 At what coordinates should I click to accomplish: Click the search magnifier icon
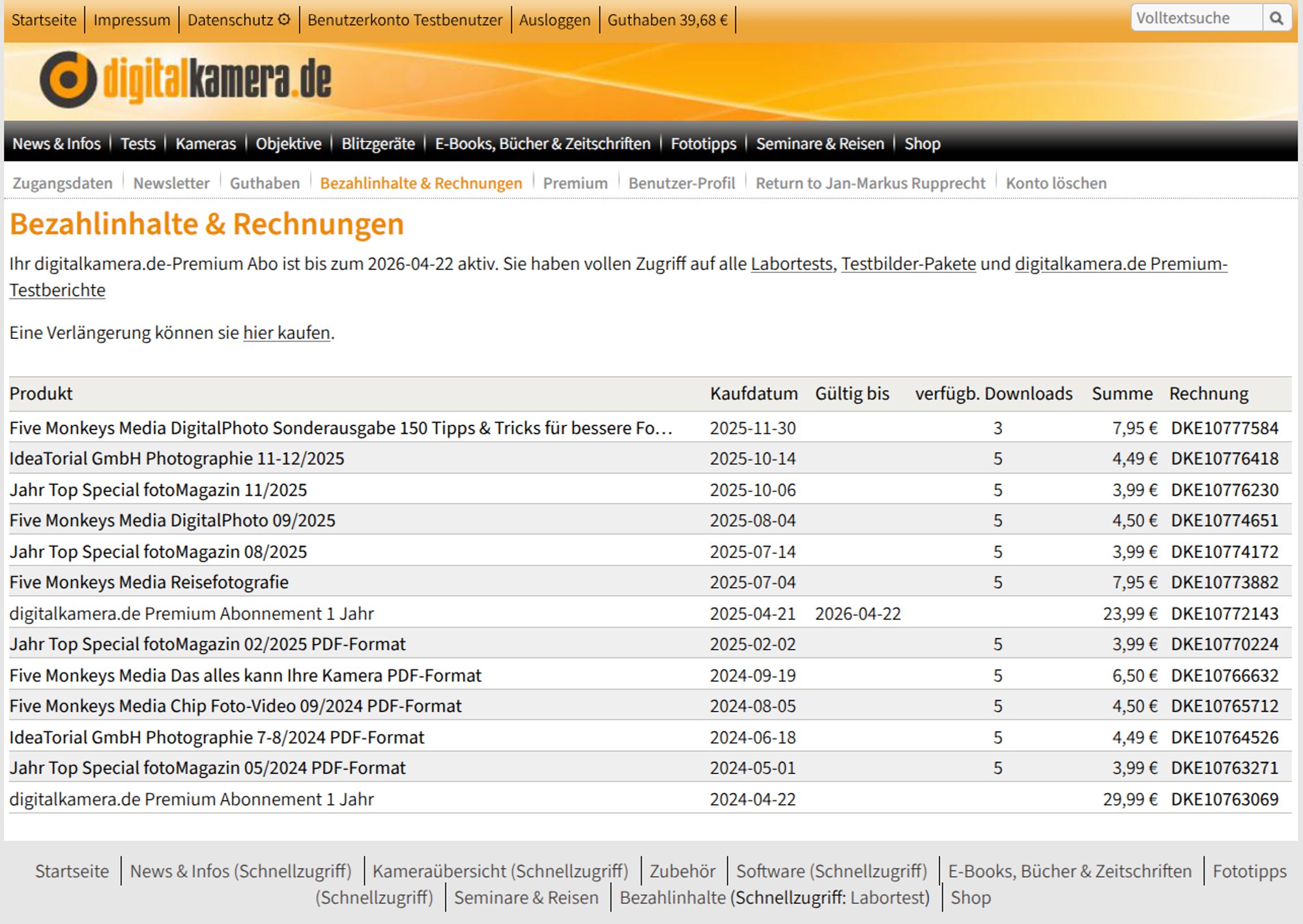pyautogui.click(x=1276, y=18)
